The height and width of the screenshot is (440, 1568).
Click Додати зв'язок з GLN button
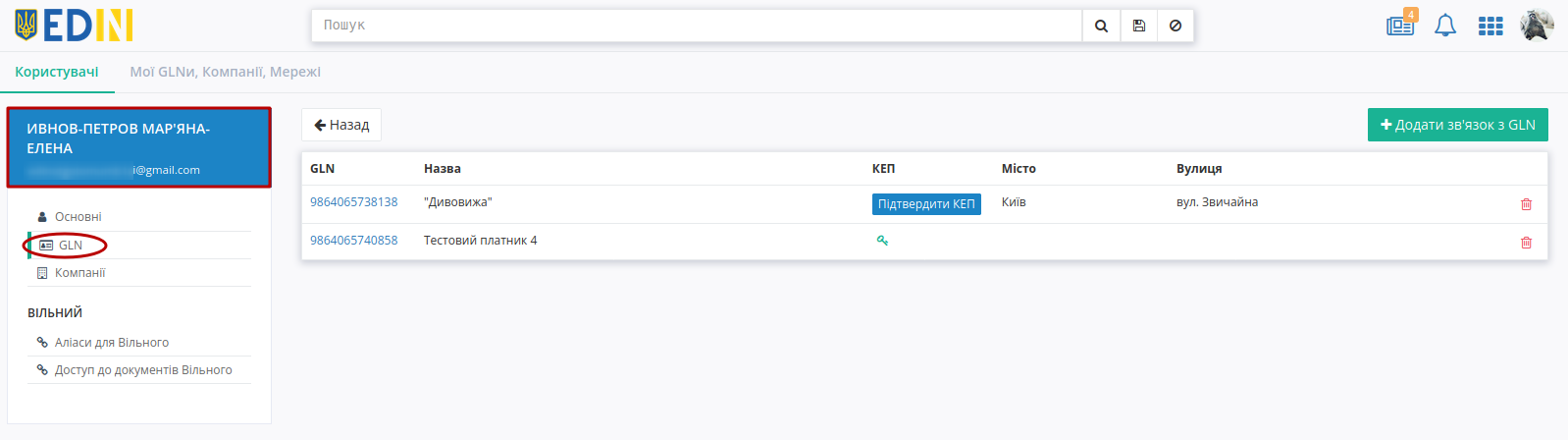click(x=1458, y=125)
